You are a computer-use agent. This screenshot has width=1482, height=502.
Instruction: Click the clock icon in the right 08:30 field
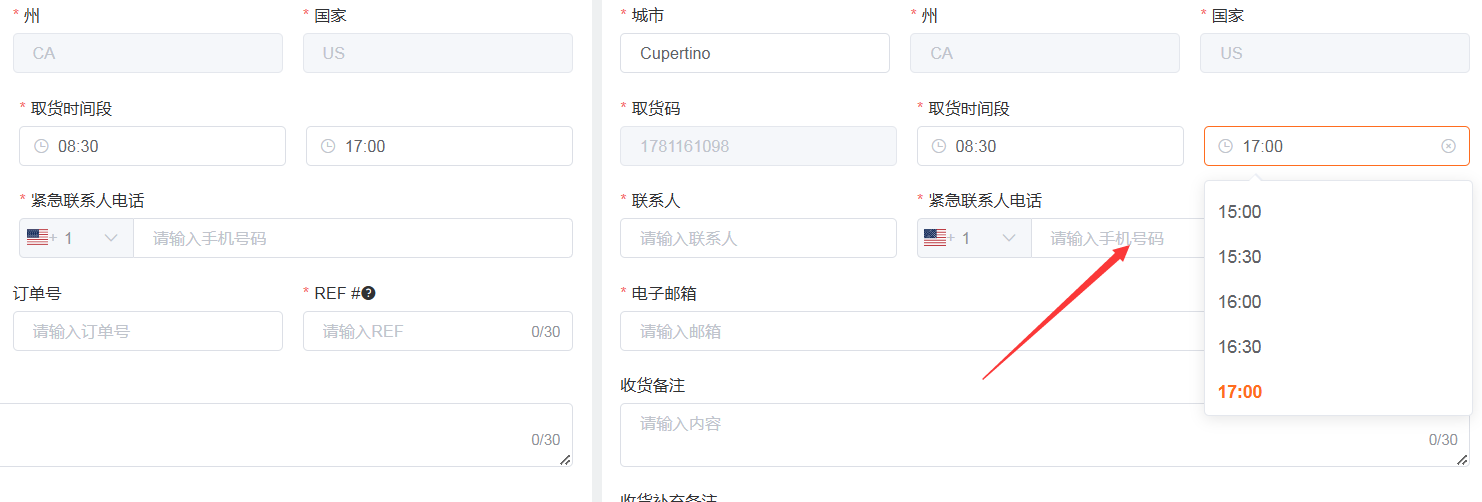939,146
